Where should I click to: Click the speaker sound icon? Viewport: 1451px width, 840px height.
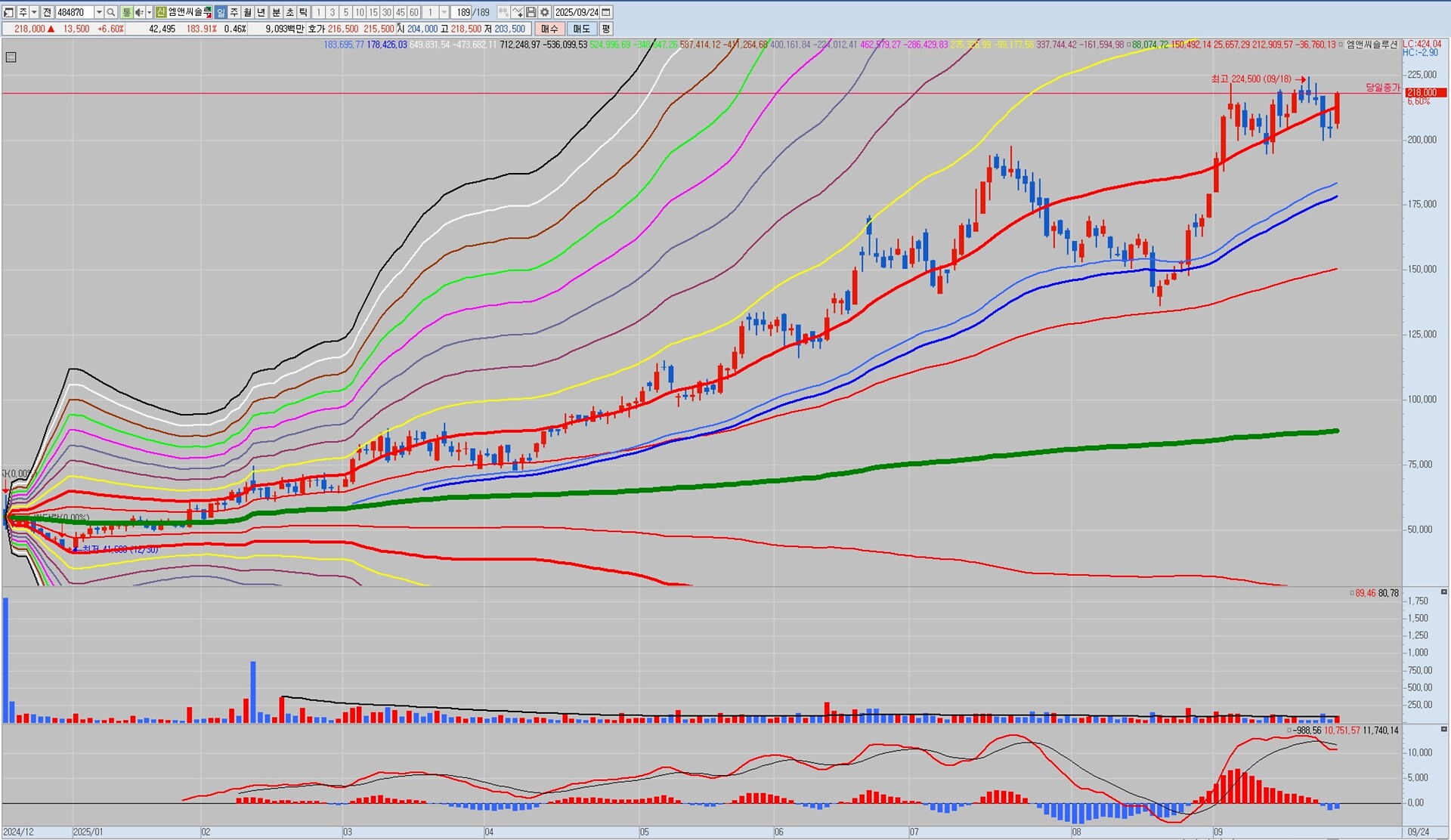click(138, 12)
